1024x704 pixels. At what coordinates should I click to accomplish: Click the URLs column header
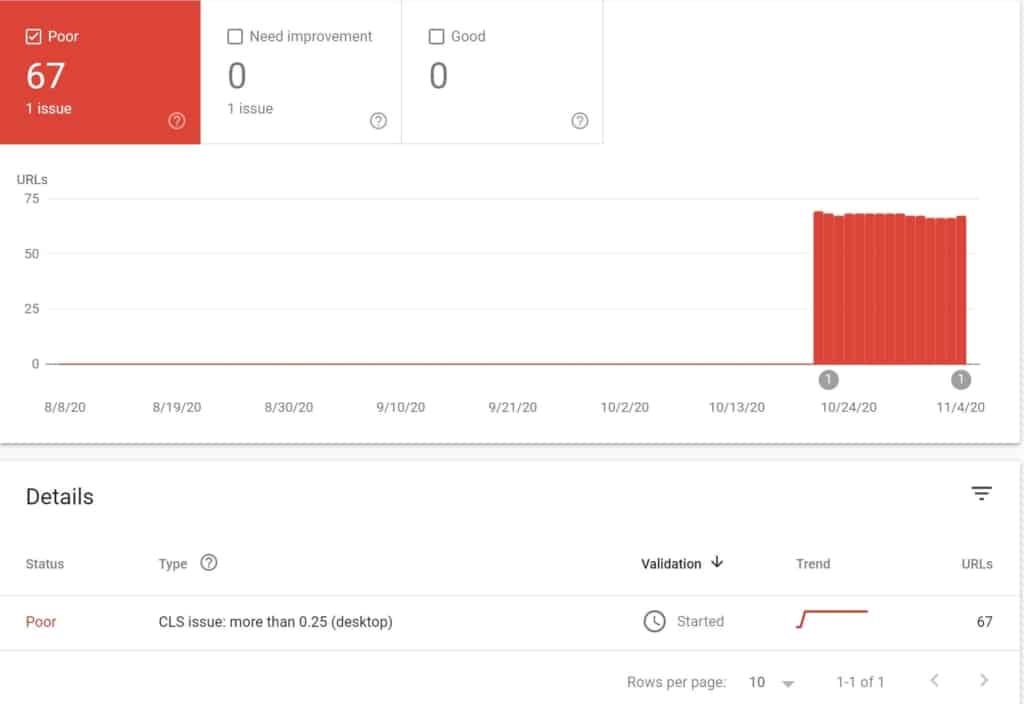(976, 564)
